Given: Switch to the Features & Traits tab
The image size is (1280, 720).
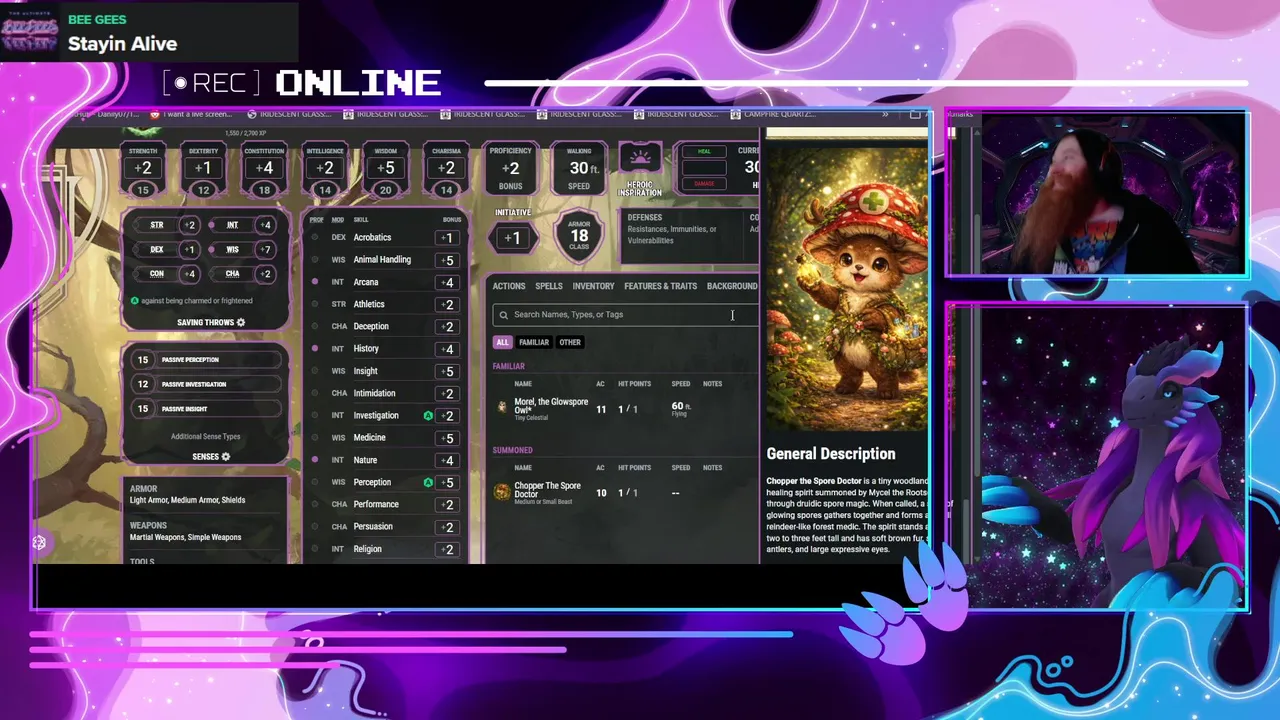Looking at the screenshot, I should coord(660,286).
